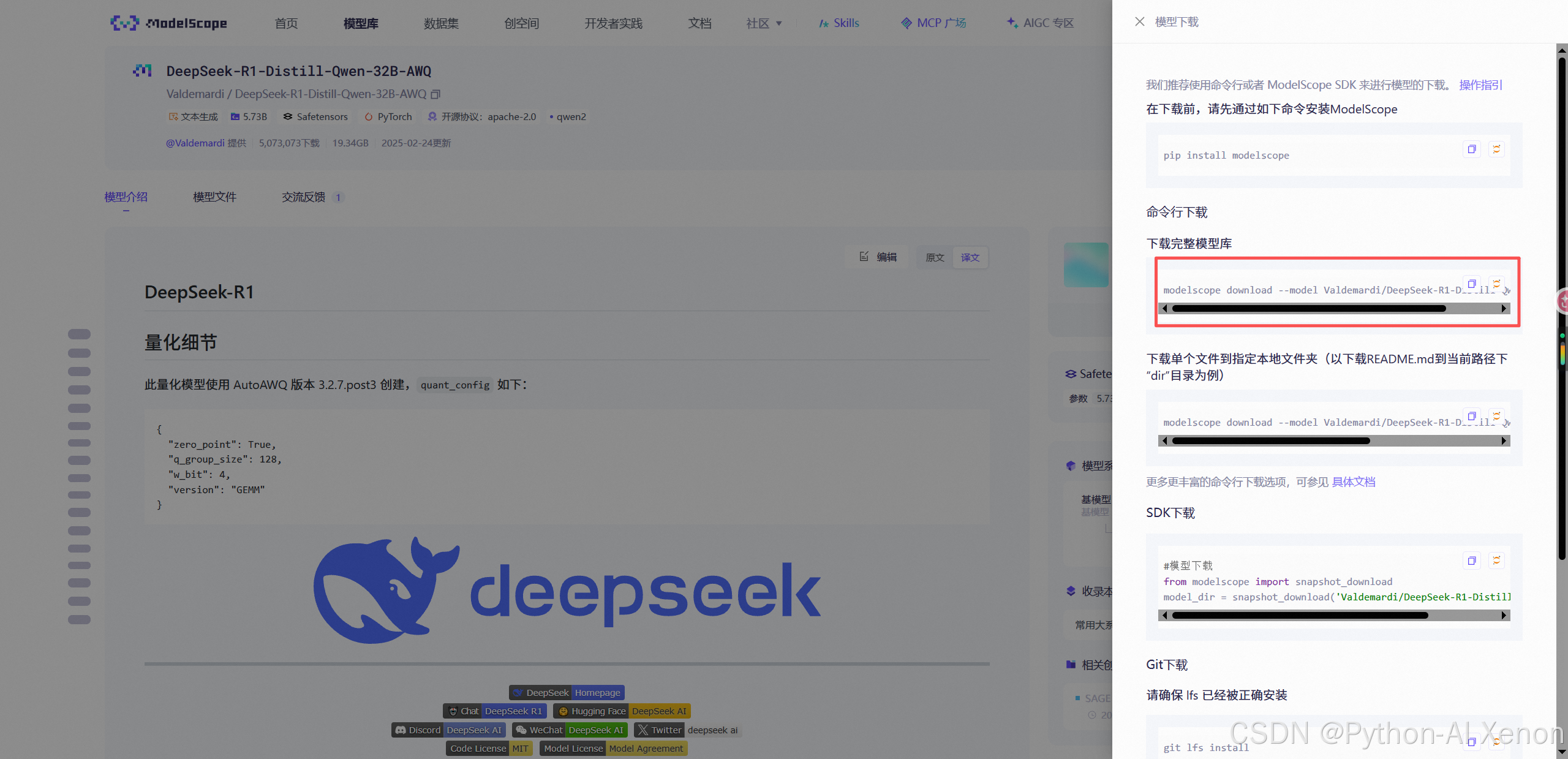Switch README to 译文

pyautogui.click(x=970, y=258)
